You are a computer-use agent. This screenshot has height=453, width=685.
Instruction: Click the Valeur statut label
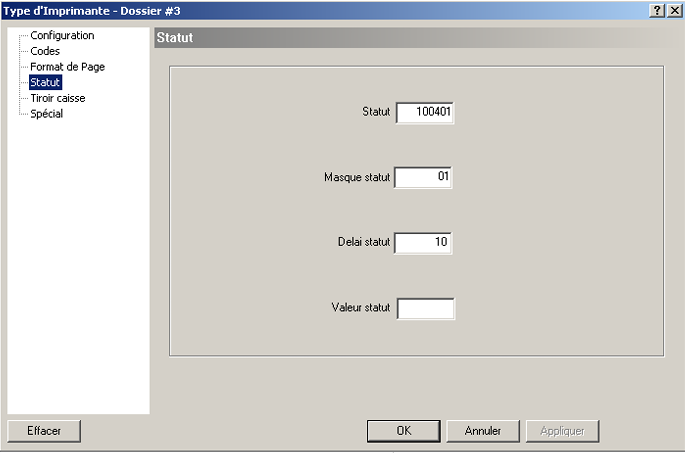pos(361,308)
